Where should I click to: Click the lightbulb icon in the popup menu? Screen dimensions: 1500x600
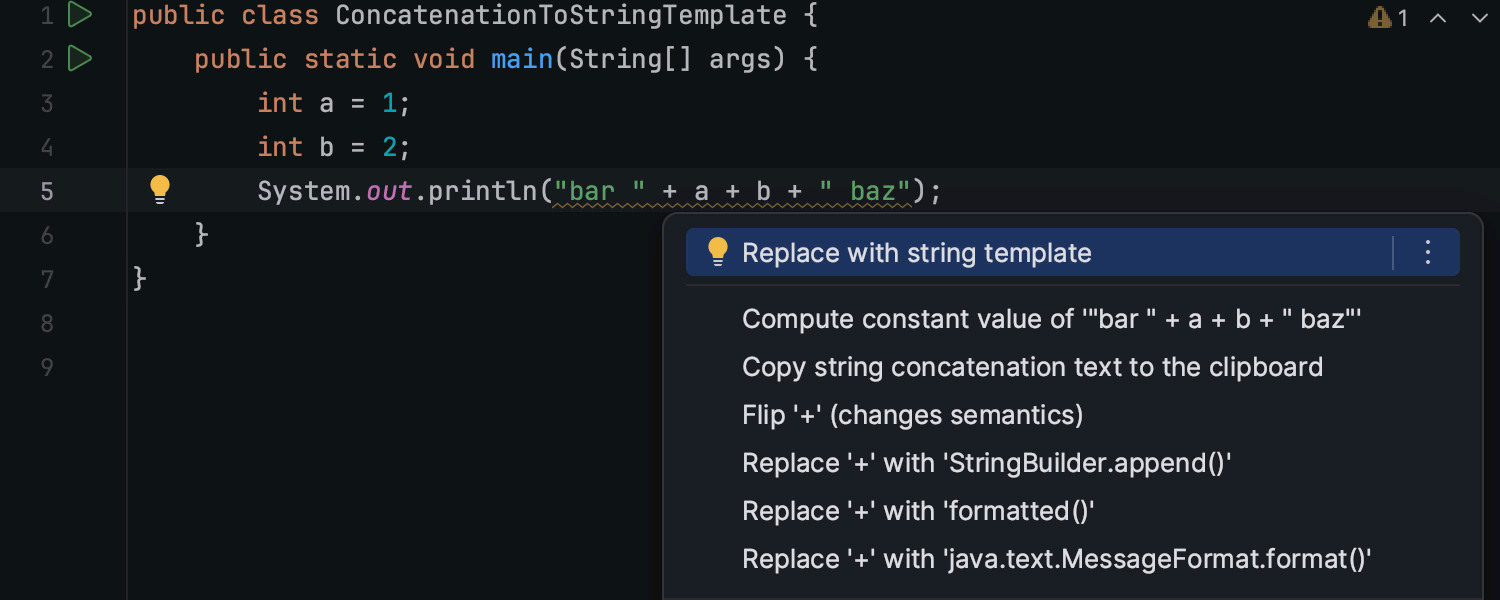717,253
